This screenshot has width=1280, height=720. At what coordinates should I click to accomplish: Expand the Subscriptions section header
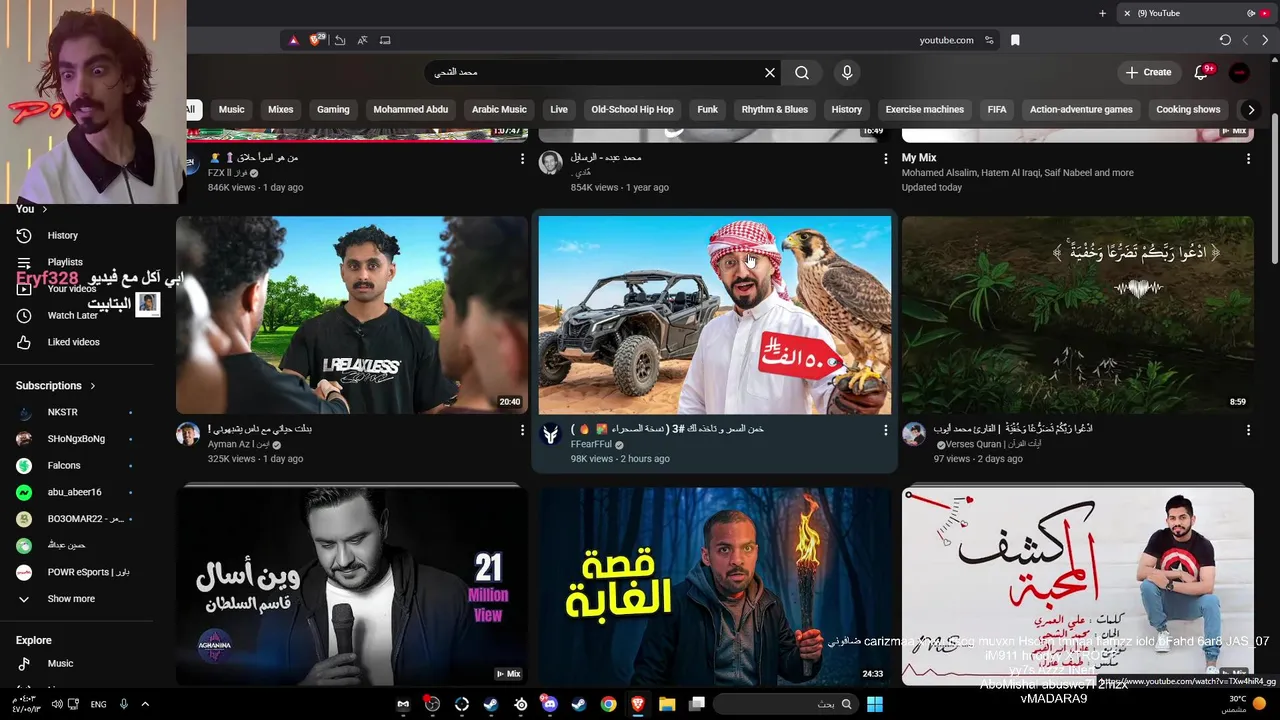click(x=56, y=385)
